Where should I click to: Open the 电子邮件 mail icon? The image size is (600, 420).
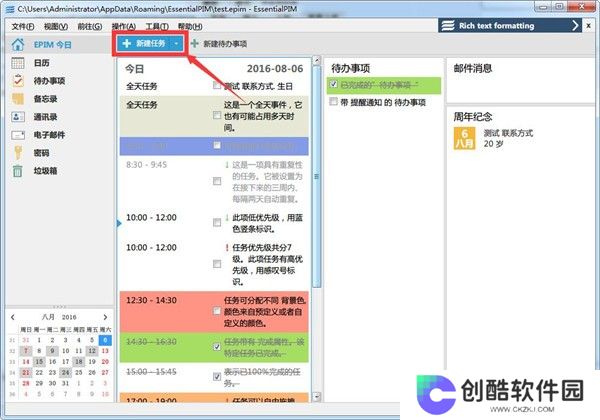pos(18,135)
